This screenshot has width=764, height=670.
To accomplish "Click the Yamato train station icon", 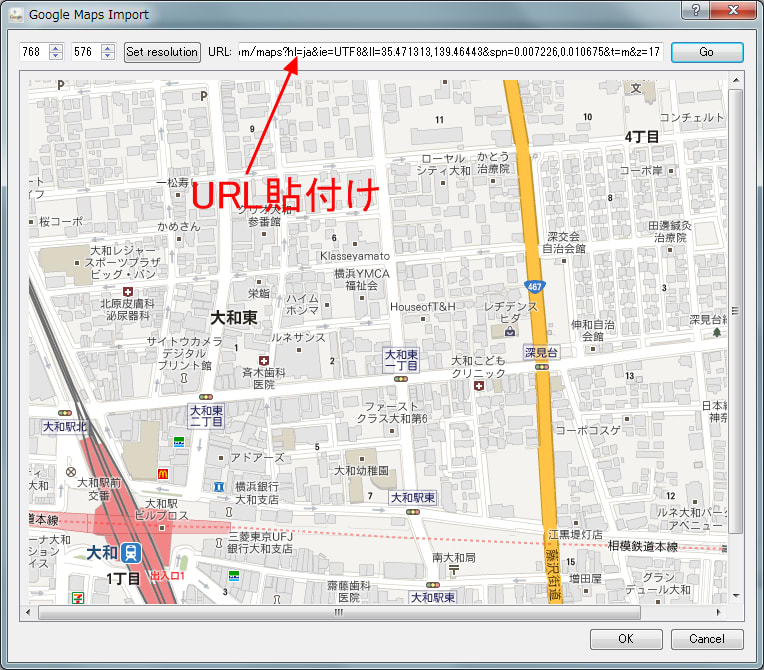I will (133, 553).
